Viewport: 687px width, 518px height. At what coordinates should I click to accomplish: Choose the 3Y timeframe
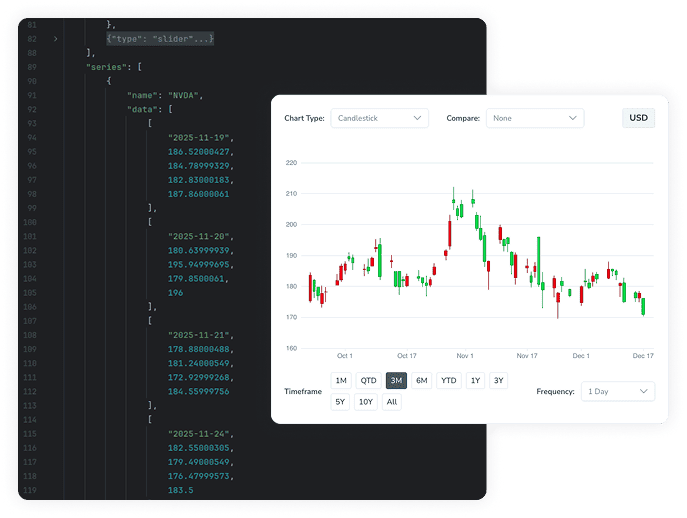click(x=499, y=380)
